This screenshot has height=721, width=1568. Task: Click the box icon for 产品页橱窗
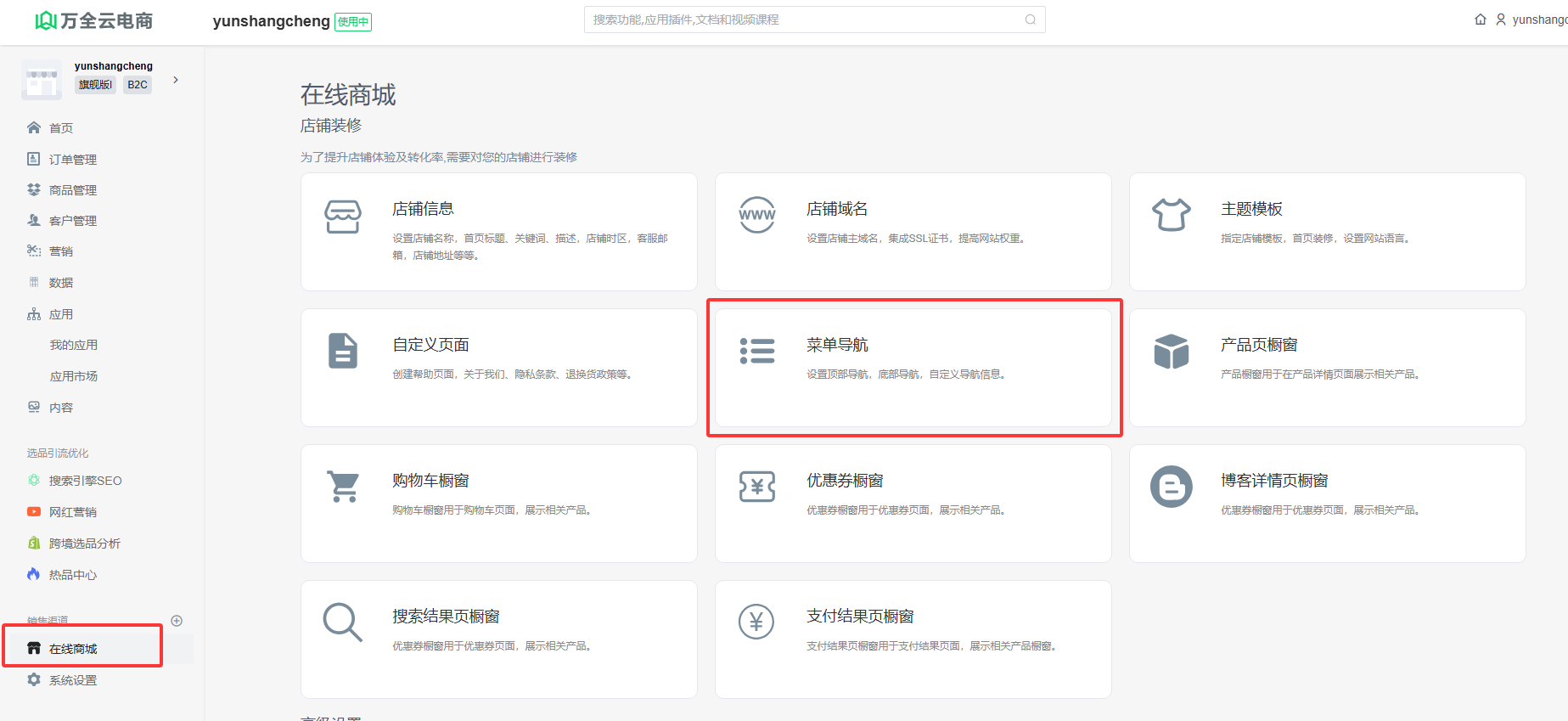1171,351
